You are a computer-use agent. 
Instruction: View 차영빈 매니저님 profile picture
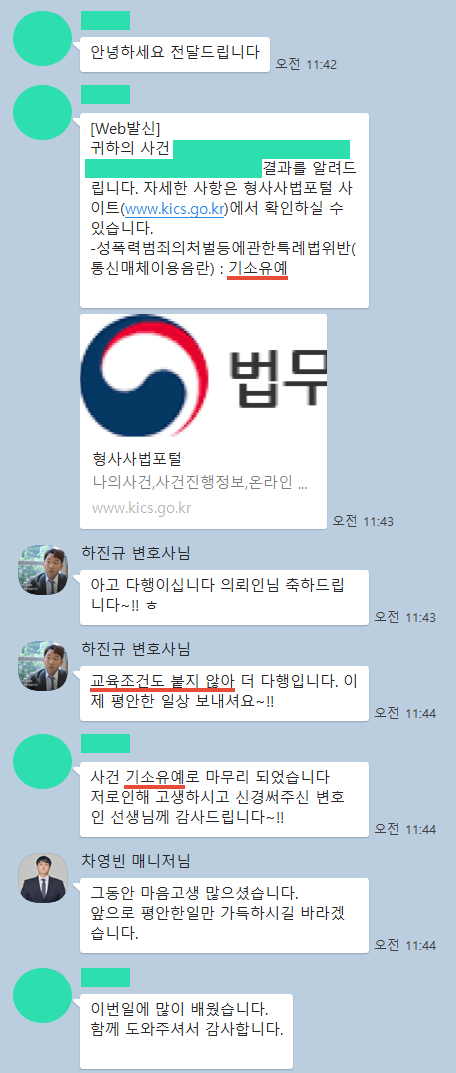click(43, 878)
